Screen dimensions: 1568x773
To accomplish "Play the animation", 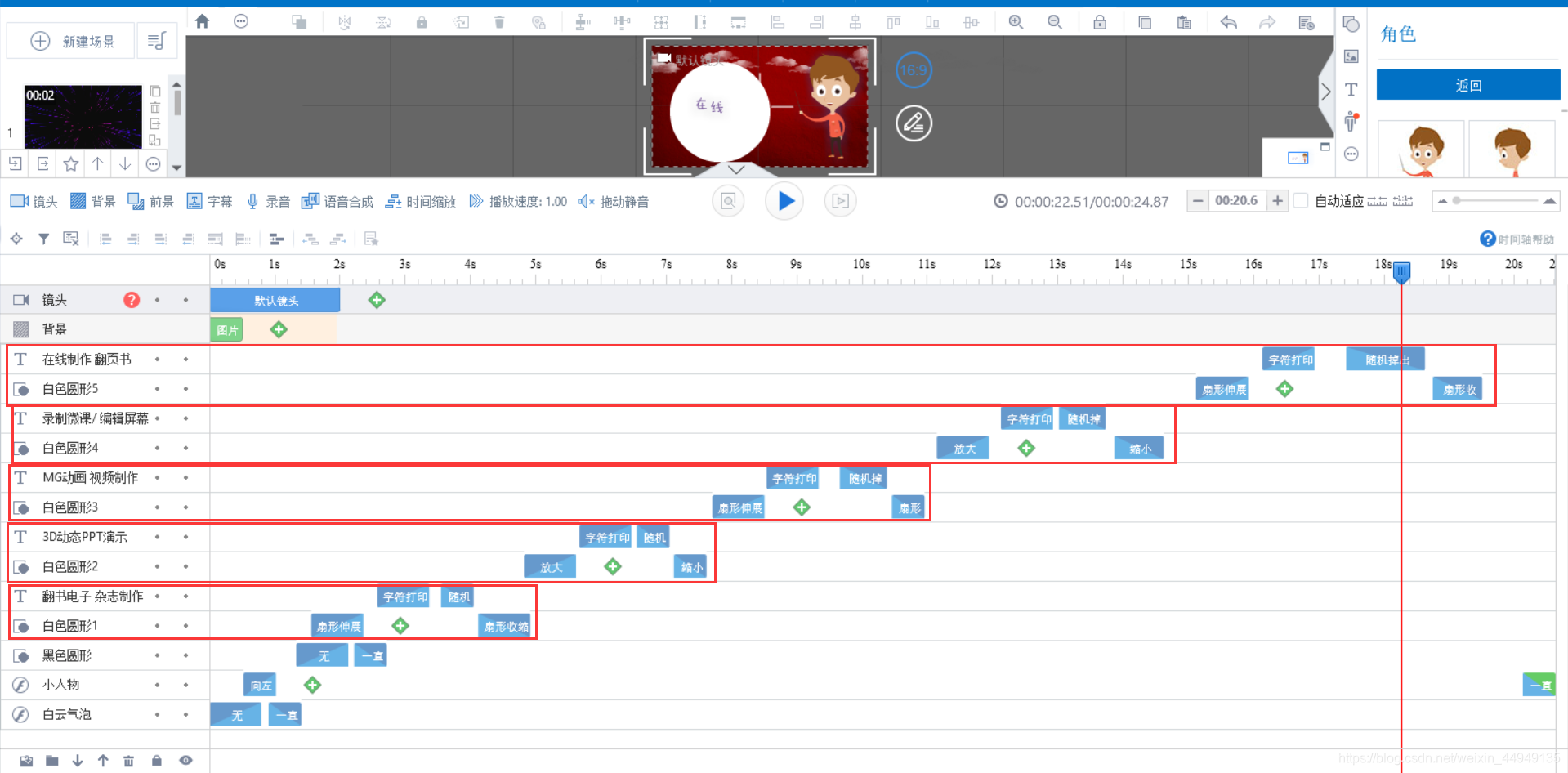I will tap(784, 201).
